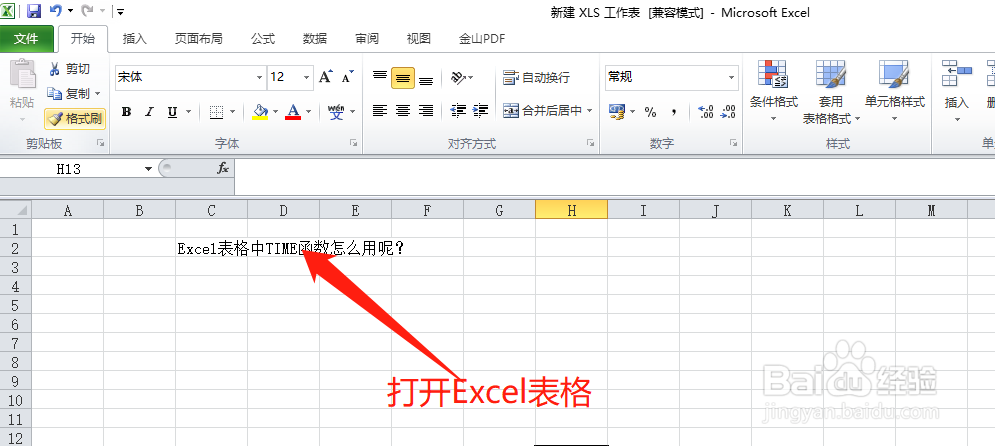The height and width of the screenshot is (446, 995).
Task: Open the 对齐方式 alignment dialog launcher
Action: point(590,143)
